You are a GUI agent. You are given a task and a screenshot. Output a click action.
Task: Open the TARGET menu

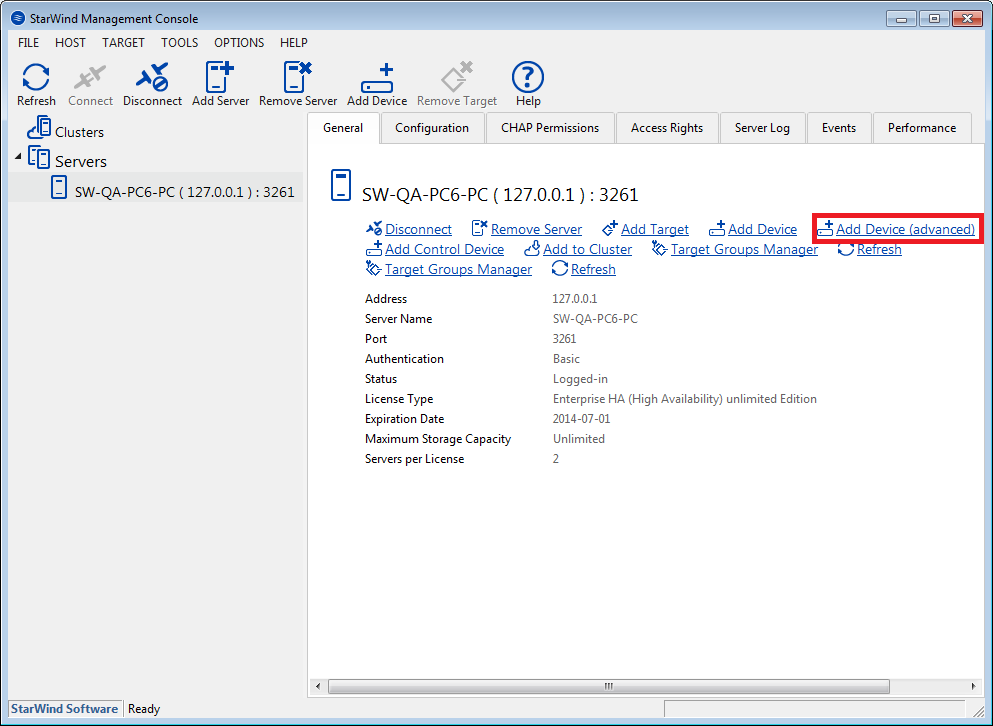tap(123, 42)
